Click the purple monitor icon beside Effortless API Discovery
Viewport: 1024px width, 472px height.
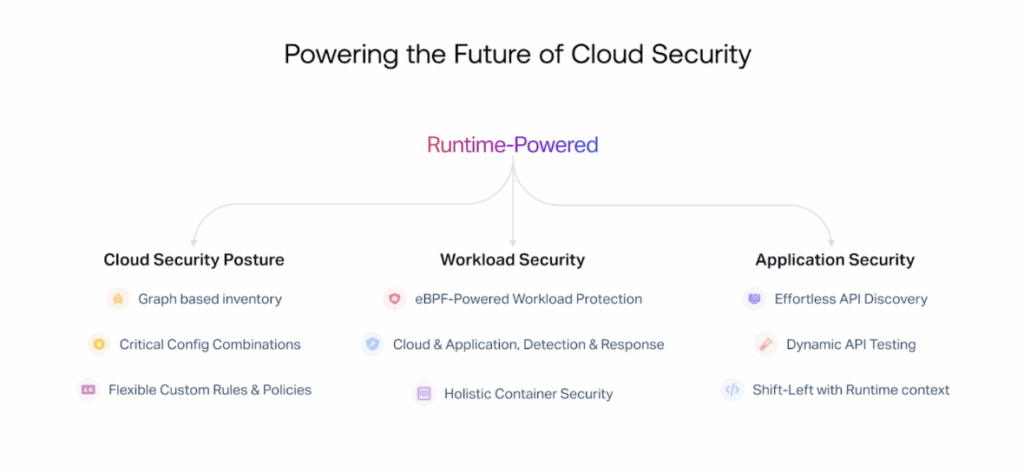click(754, 299)
